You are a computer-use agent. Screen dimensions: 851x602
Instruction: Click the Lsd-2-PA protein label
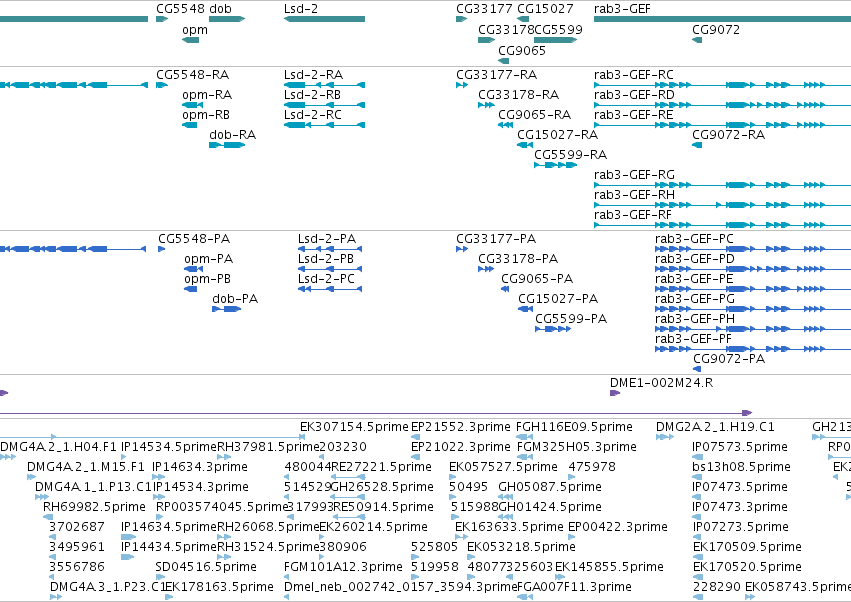coord(327,239)
